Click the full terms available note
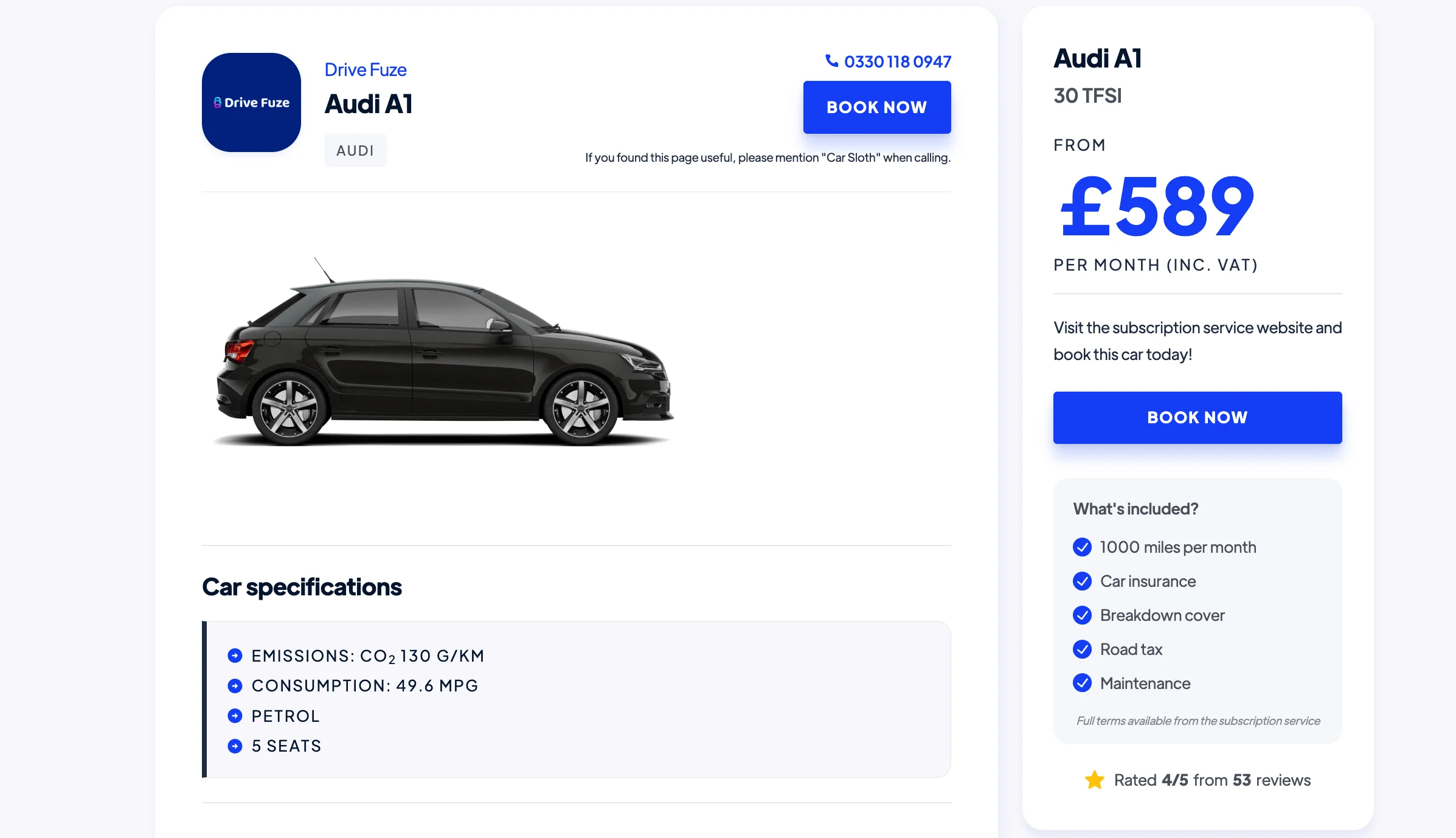The height and width of the screenshot is (838, 1456). pos(1198,721)
